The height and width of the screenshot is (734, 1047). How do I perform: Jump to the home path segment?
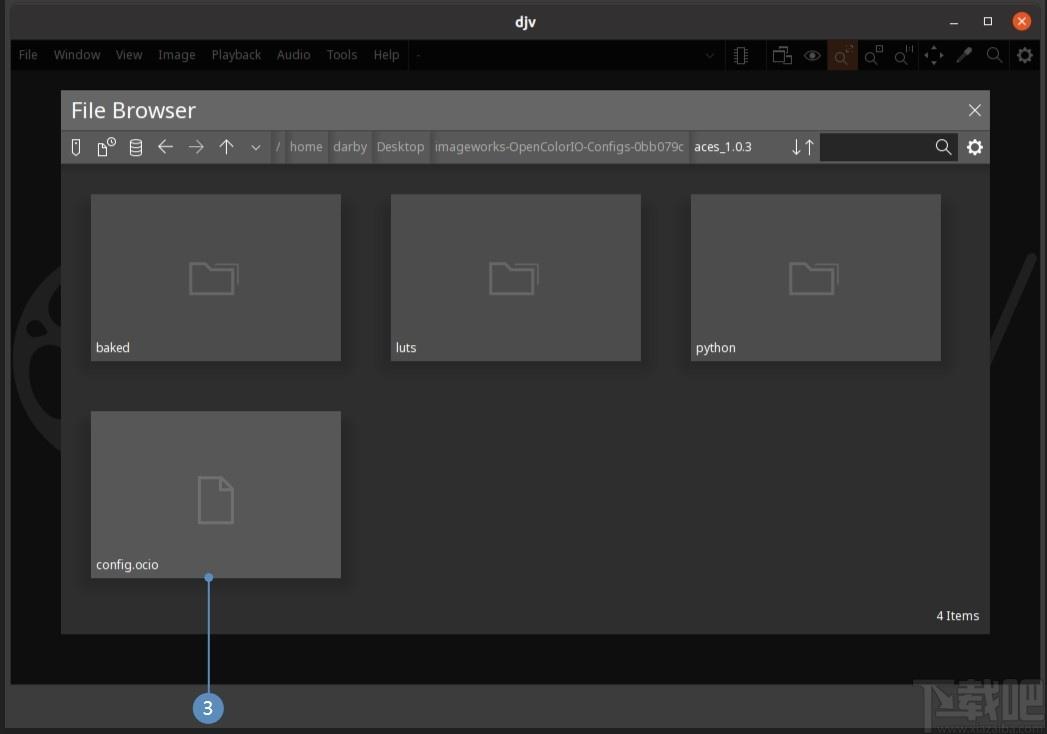click(x=306, y=147)
